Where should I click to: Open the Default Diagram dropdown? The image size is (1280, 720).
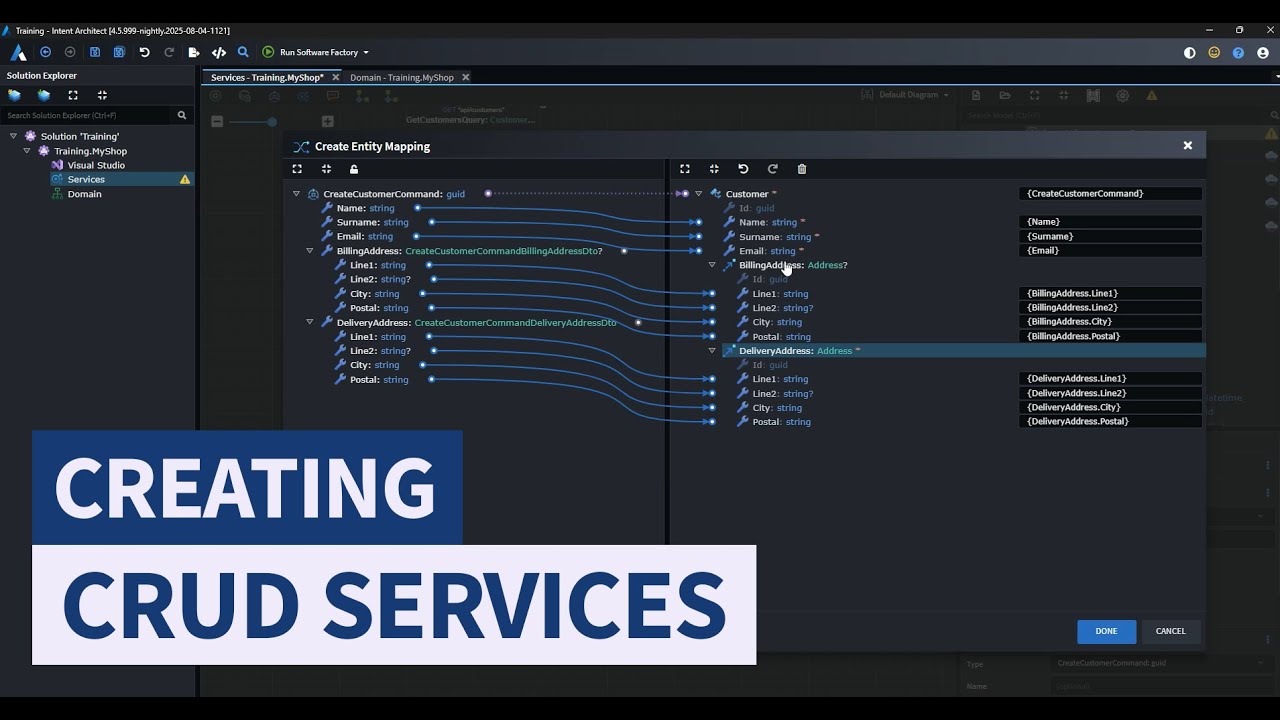(905, 95)
